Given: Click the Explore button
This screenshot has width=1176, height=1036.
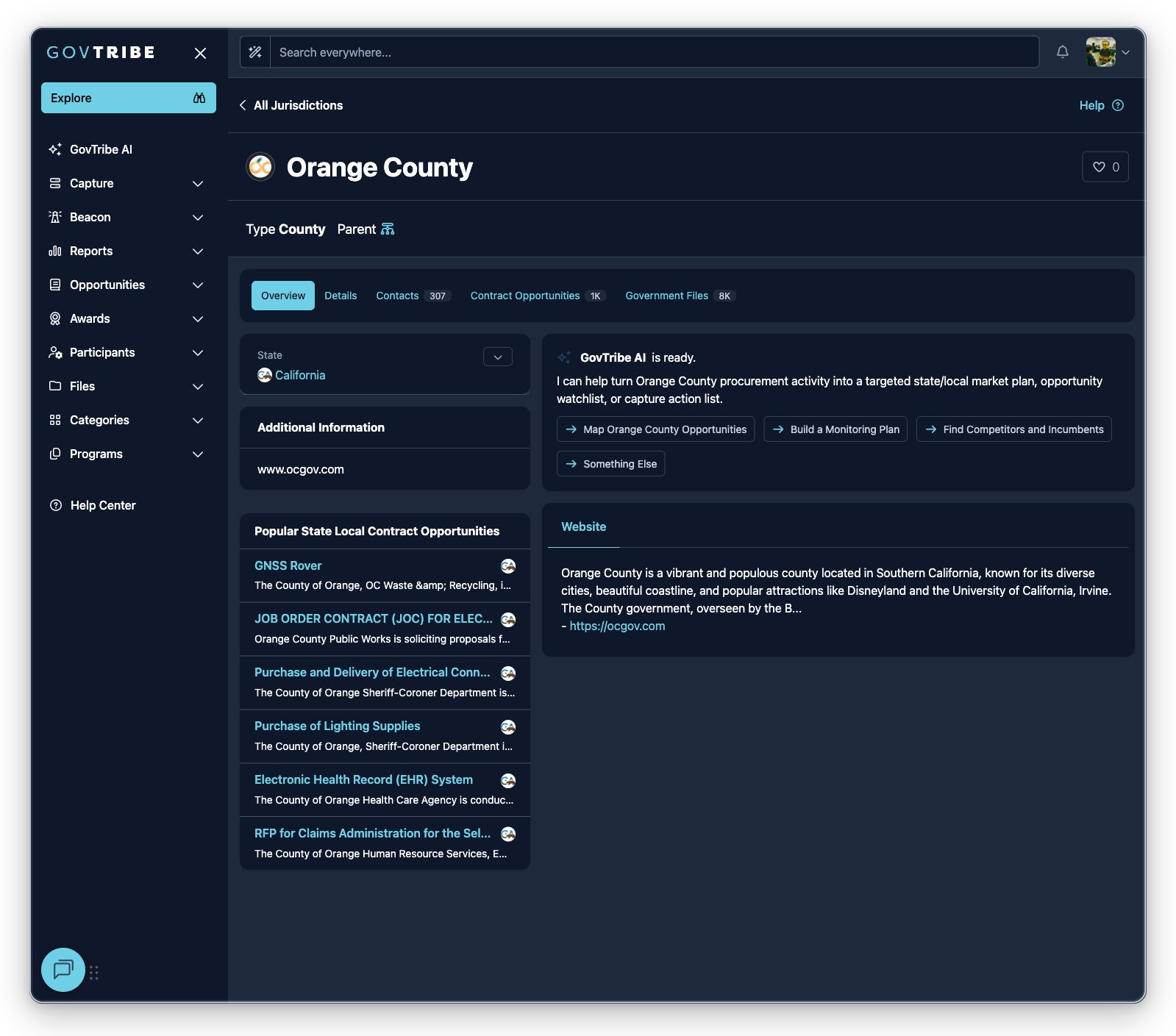Looking at the screenshot, I should (x=129, y=98).
